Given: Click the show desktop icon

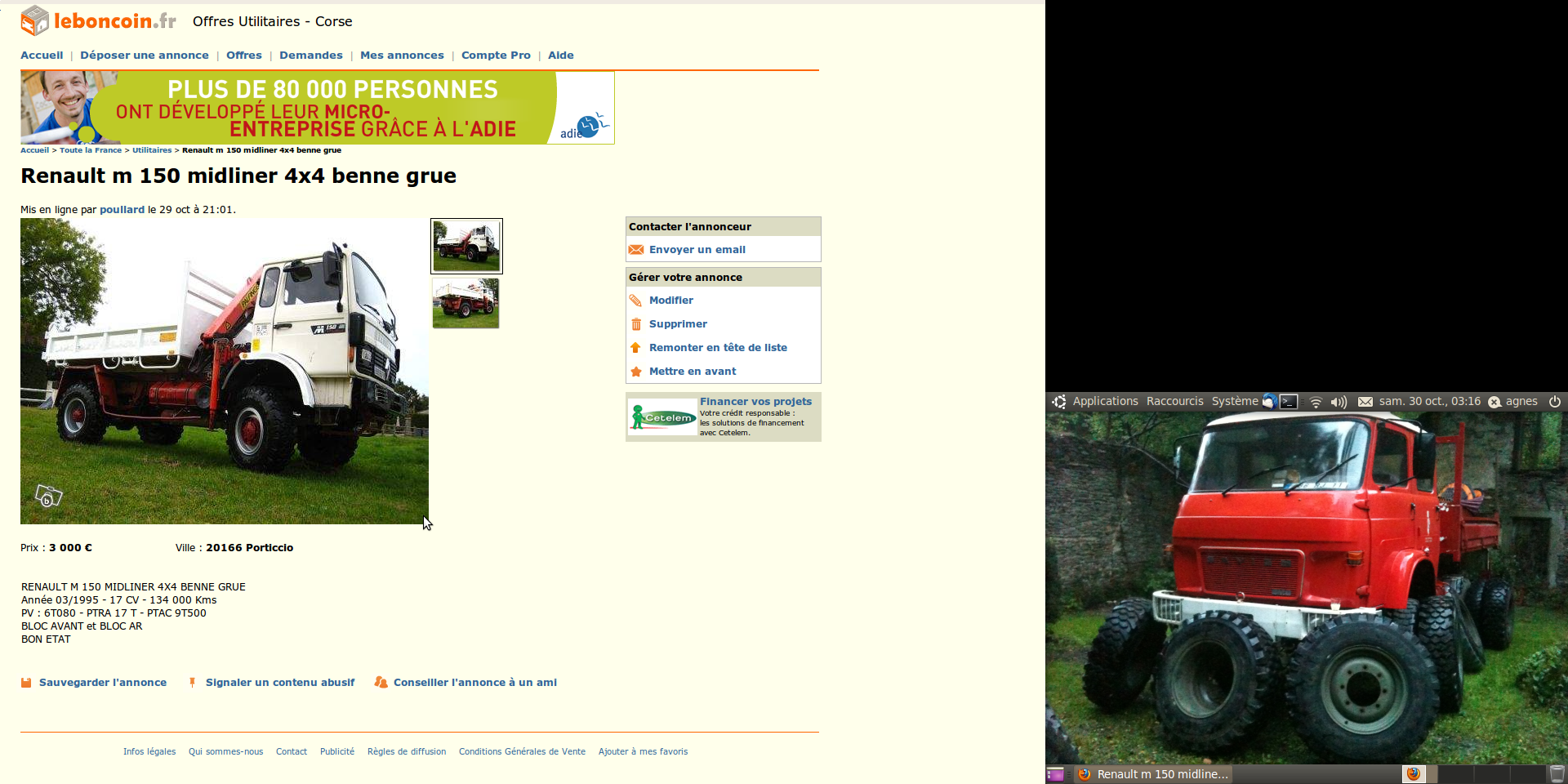Looking at the screenshot, I should click(1055, 774).
